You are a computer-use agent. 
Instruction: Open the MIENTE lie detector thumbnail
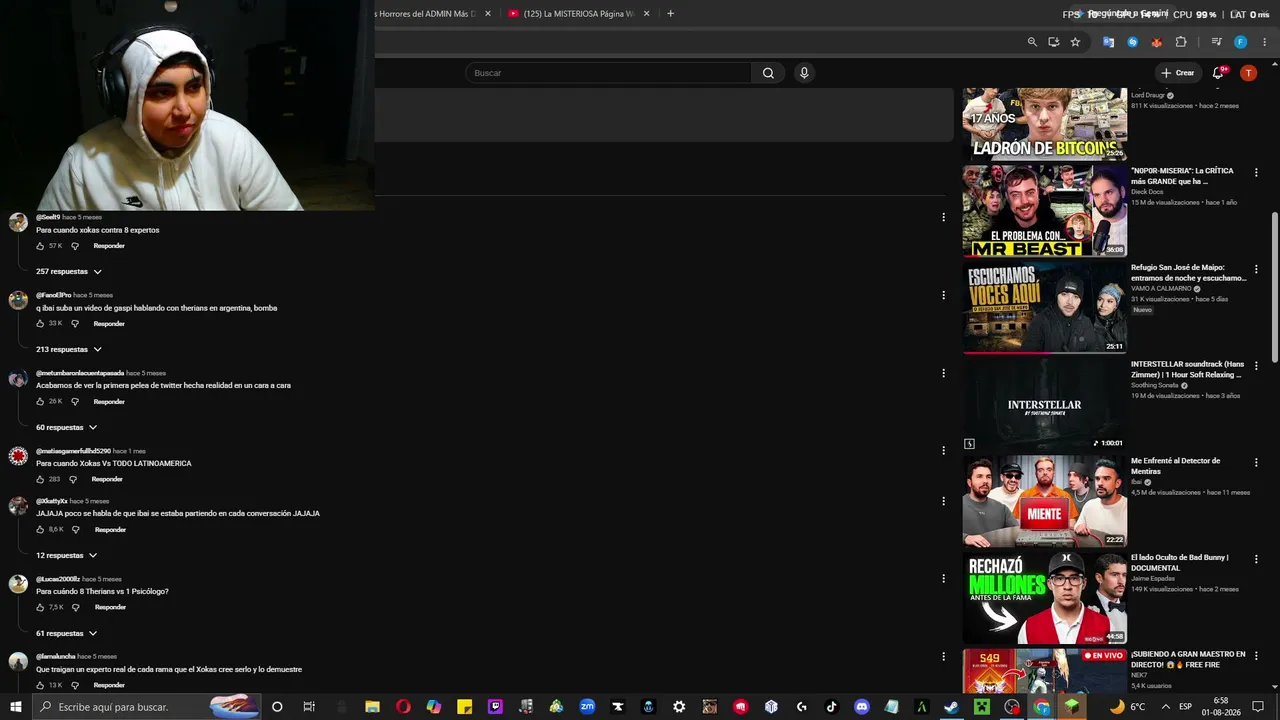1044,501
